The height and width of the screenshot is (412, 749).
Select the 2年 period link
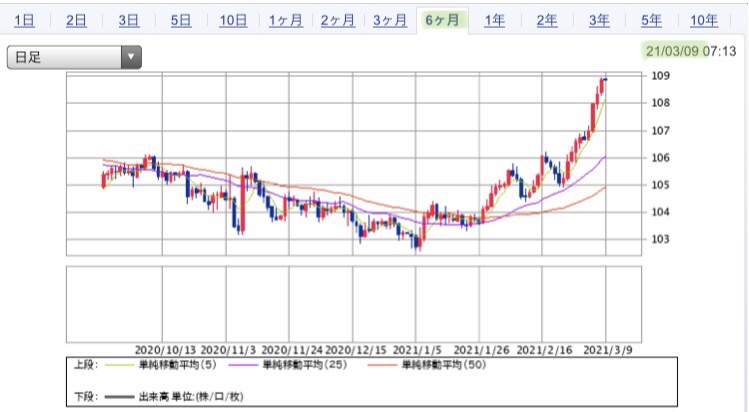click(546, 21)
